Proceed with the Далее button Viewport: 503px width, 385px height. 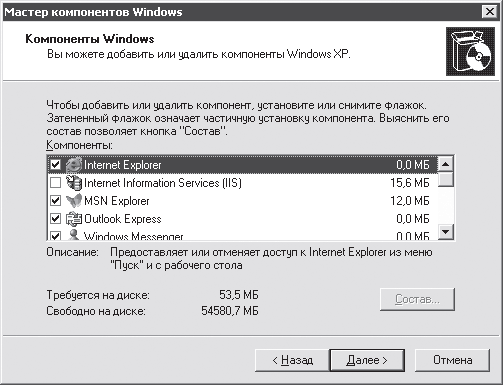click(x=367, y=360)
